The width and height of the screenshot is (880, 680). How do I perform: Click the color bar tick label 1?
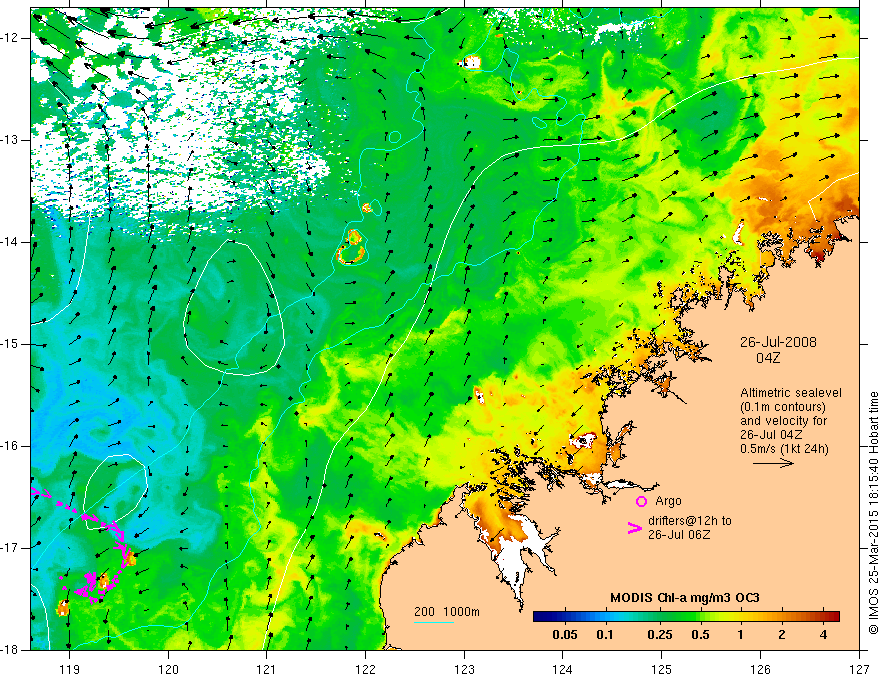pos(741,635)
